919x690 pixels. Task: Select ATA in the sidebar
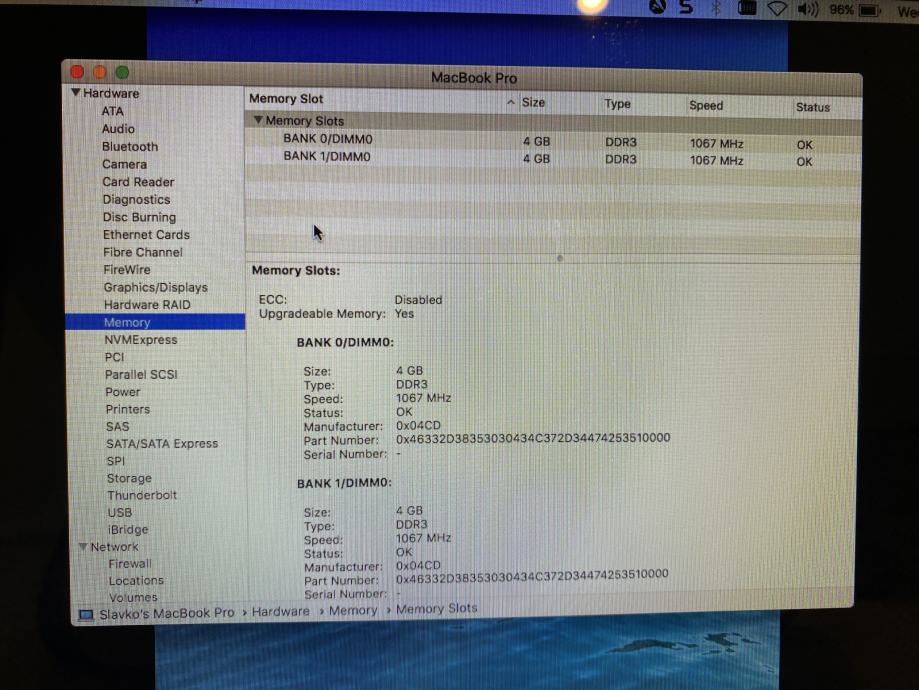113,111
